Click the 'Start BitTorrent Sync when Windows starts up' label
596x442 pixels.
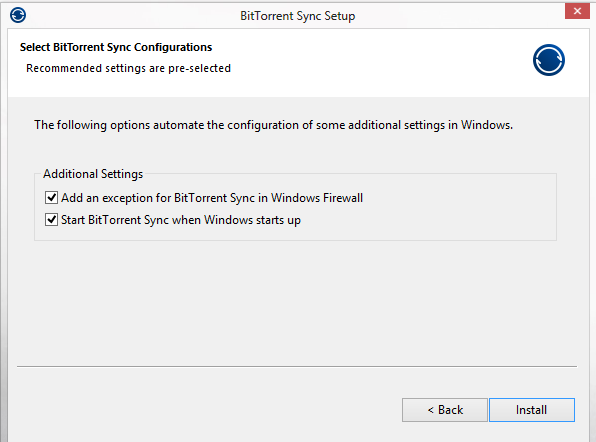click(x=181, y=220)
